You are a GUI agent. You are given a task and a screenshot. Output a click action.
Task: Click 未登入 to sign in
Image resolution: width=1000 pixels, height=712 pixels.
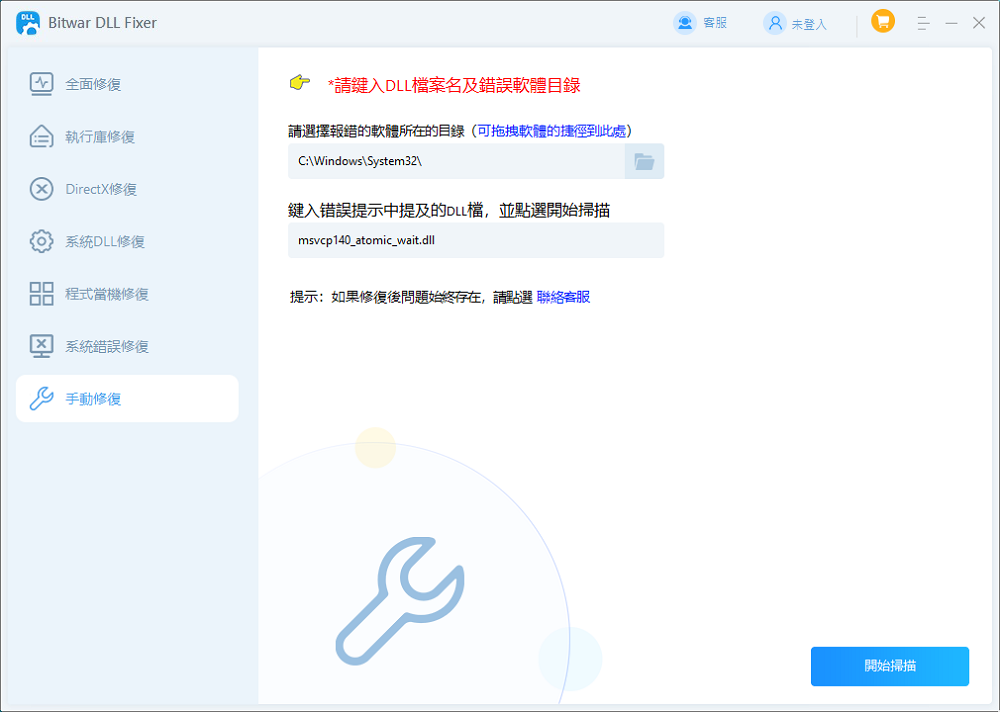(809, 24)
